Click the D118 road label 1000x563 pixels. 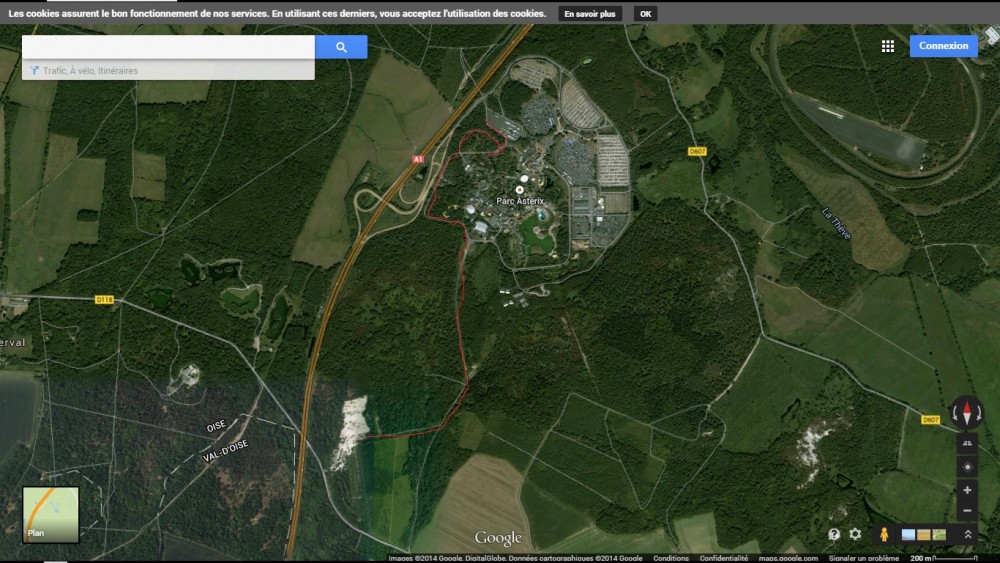[x=104, y=300]
